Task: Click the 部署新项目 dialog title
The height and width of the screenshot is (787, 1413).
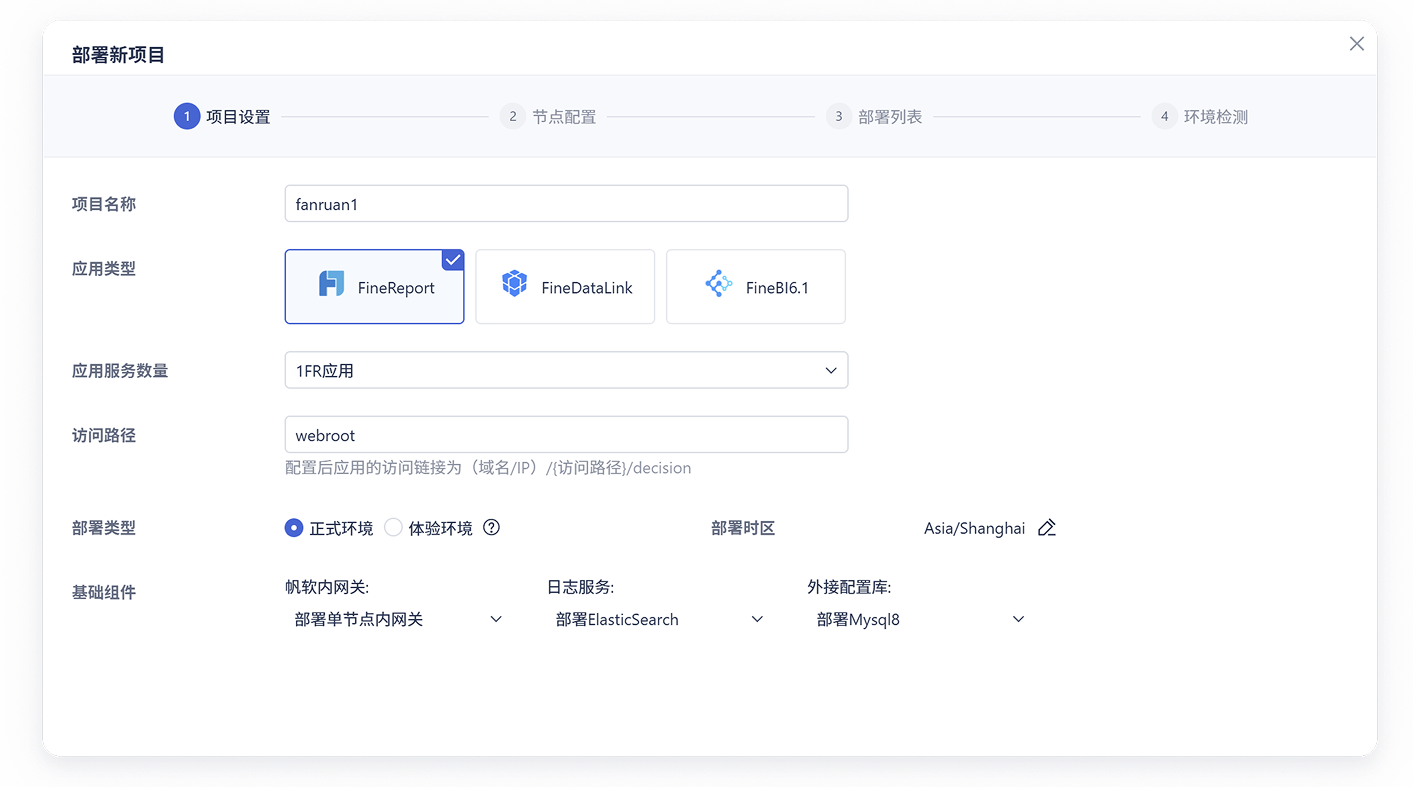Action: [118, 55]
